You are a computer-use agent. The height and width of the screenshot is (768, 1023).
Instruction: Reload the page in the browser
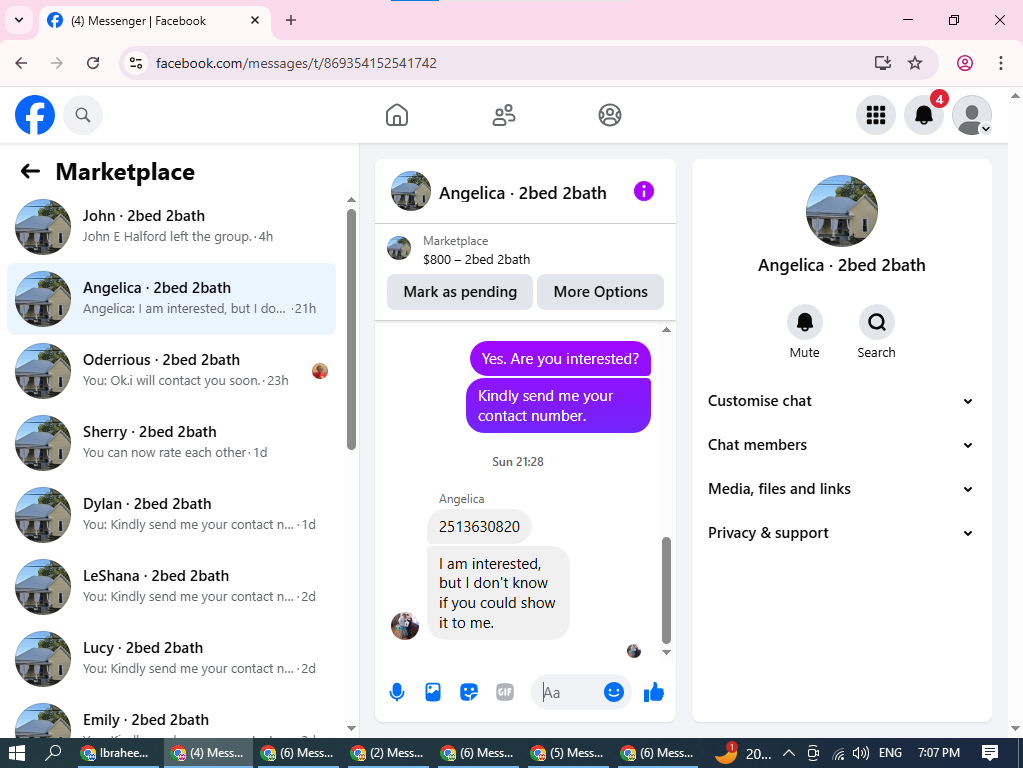pos(93,63)
